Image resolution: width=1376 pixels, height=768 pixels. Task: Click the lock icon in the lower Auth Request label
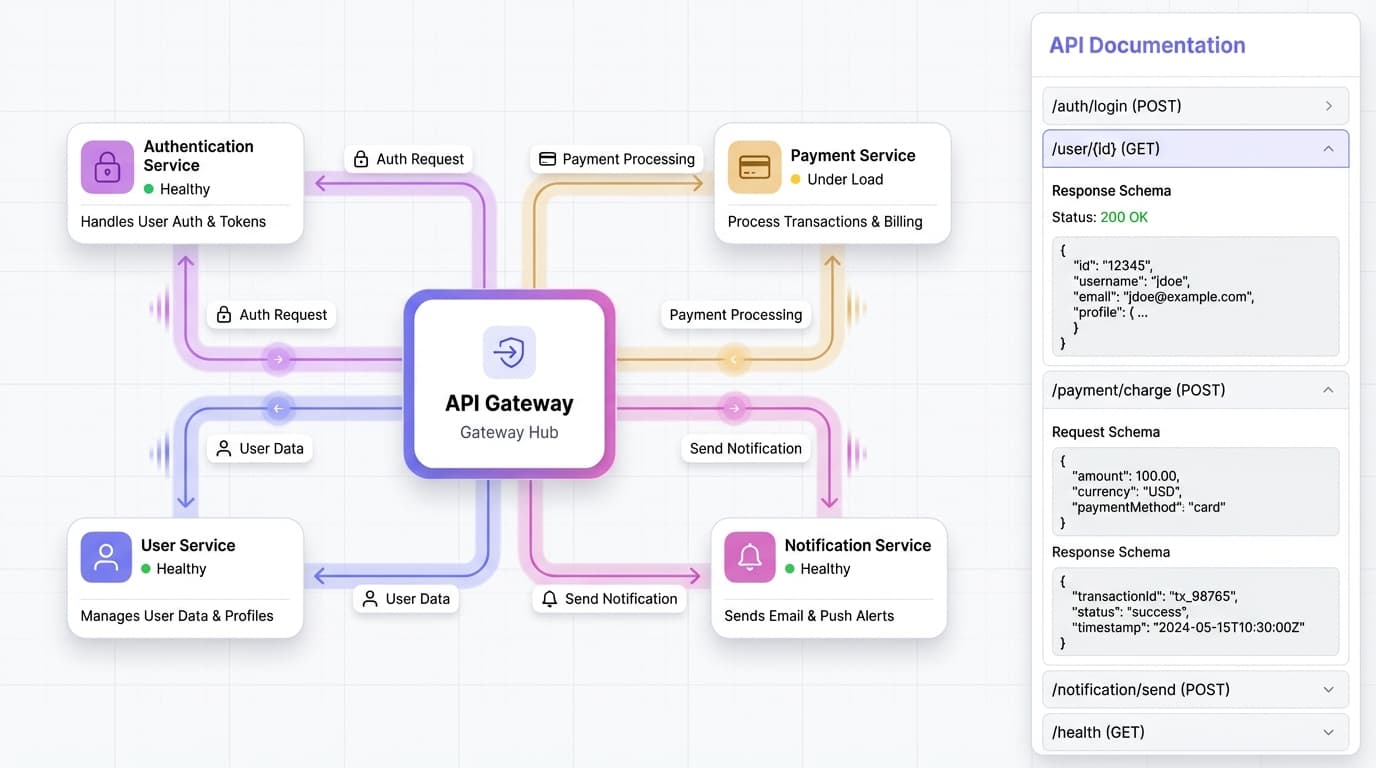click(224, 314)
